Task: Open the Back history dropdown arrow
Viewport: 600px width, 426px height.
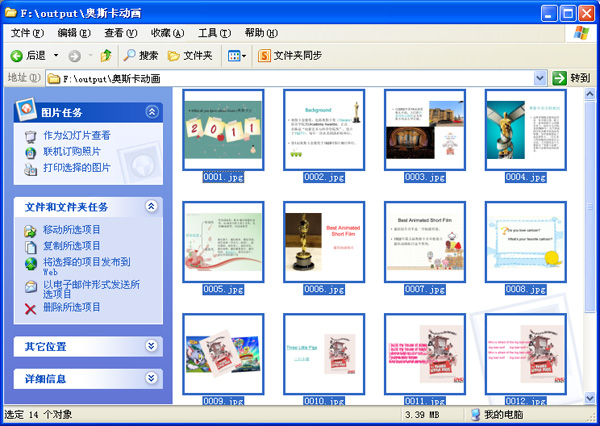Action: (x=56, y=55)
